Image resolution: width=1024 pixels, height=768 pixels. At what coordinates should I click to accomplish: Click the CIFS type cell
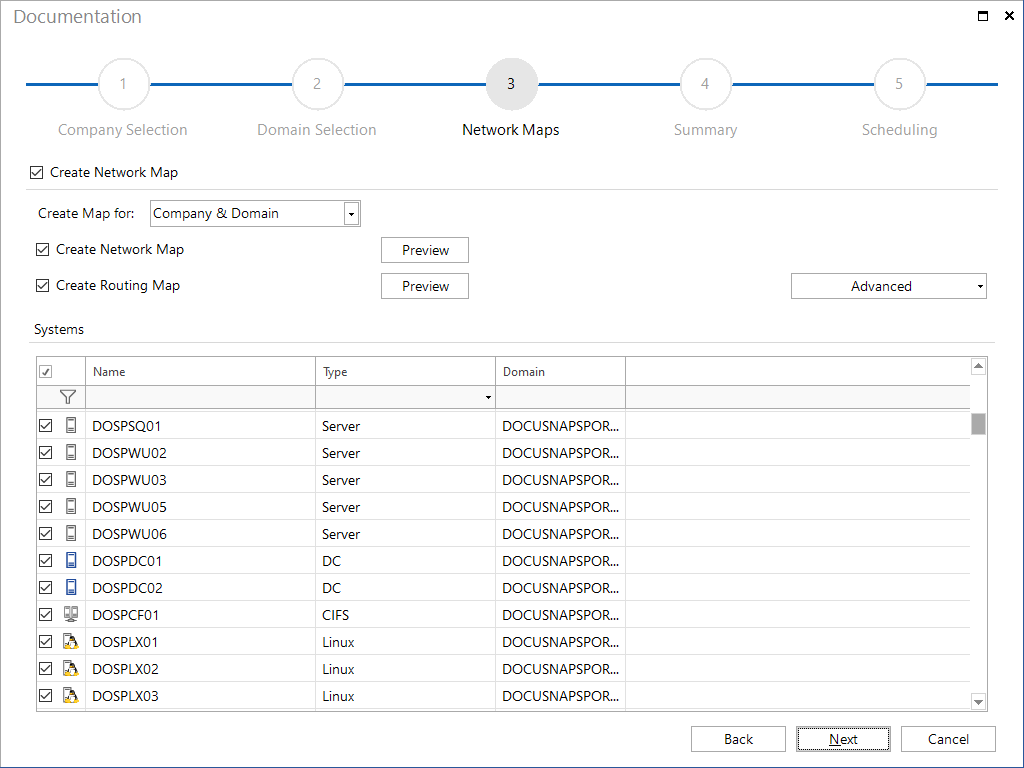[x=406, y=615]
